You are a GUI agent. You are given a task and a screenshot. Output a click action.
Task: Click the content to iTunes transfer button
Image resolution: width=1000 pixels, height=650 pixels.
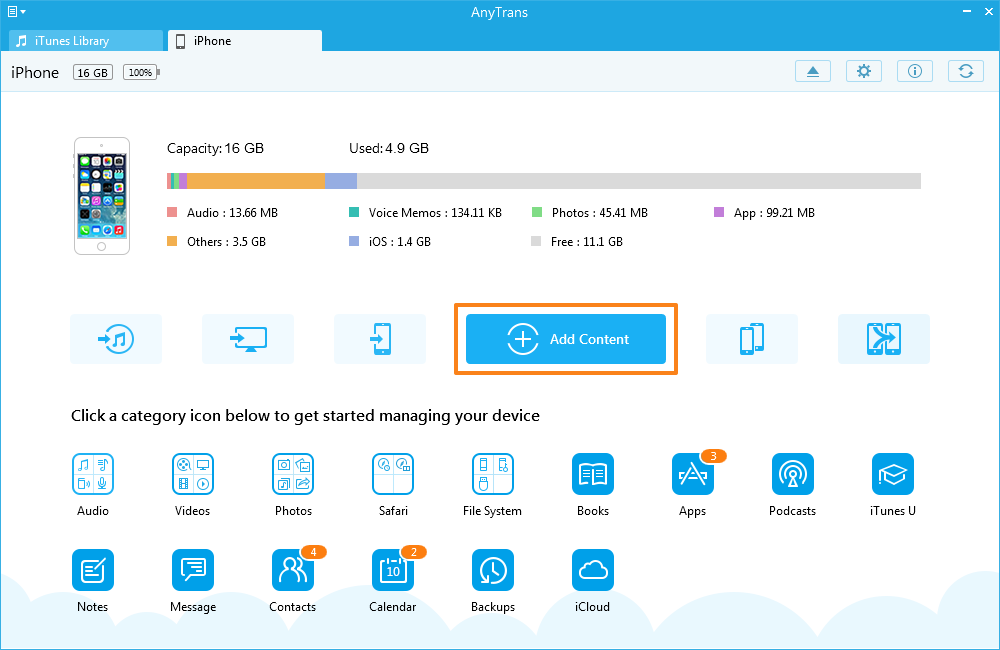[x=116, y=339]
